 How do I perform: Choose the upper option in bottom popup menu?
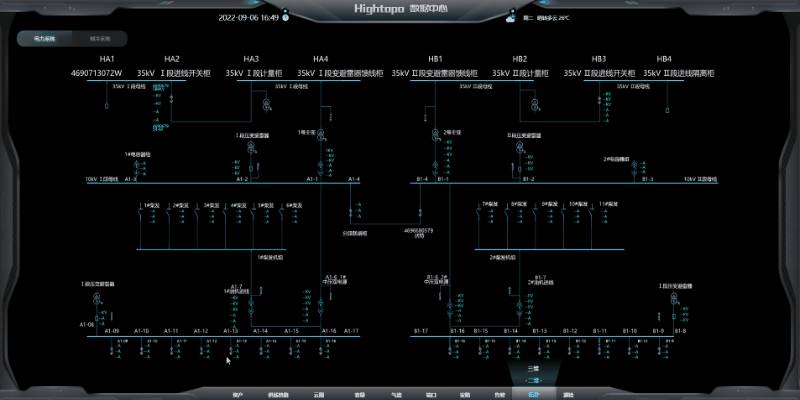(x=533, y=368)
